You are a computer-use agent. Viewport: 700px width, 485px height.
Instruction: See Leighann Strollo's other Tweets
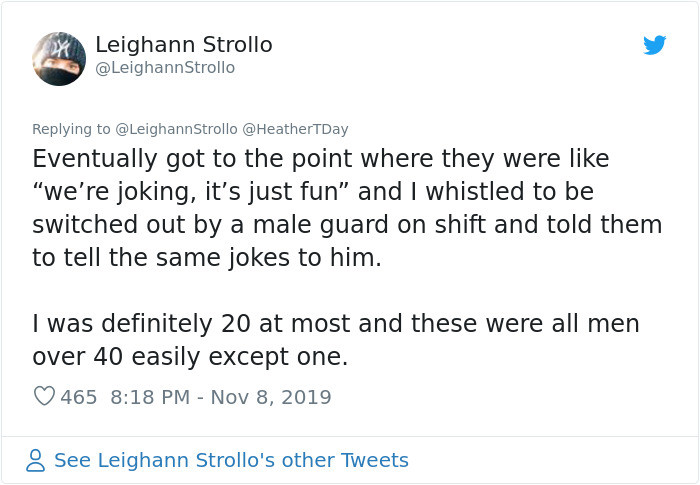(x=231, y=460)
